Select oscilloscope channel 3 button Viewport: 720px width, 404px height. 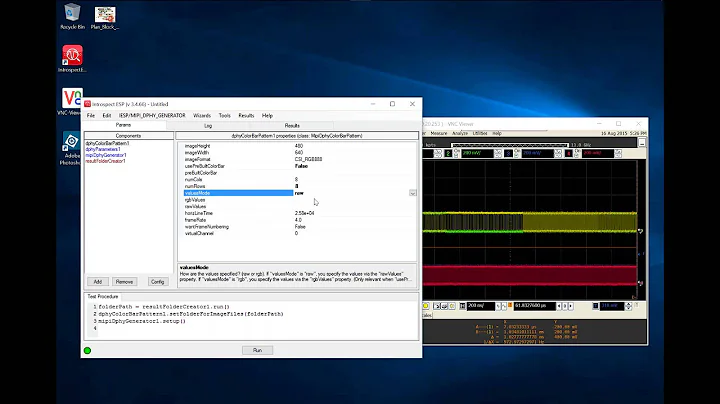tap(508, 153)
